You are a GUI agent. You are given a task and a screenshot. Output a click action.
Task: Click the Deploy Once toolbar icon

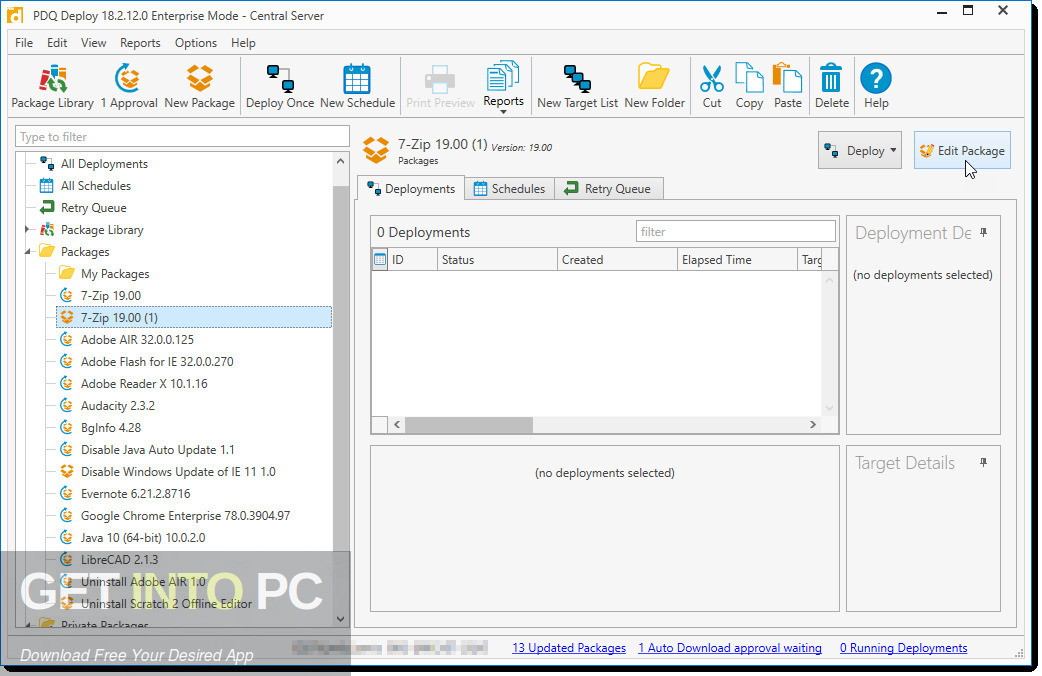click(280, 87)
